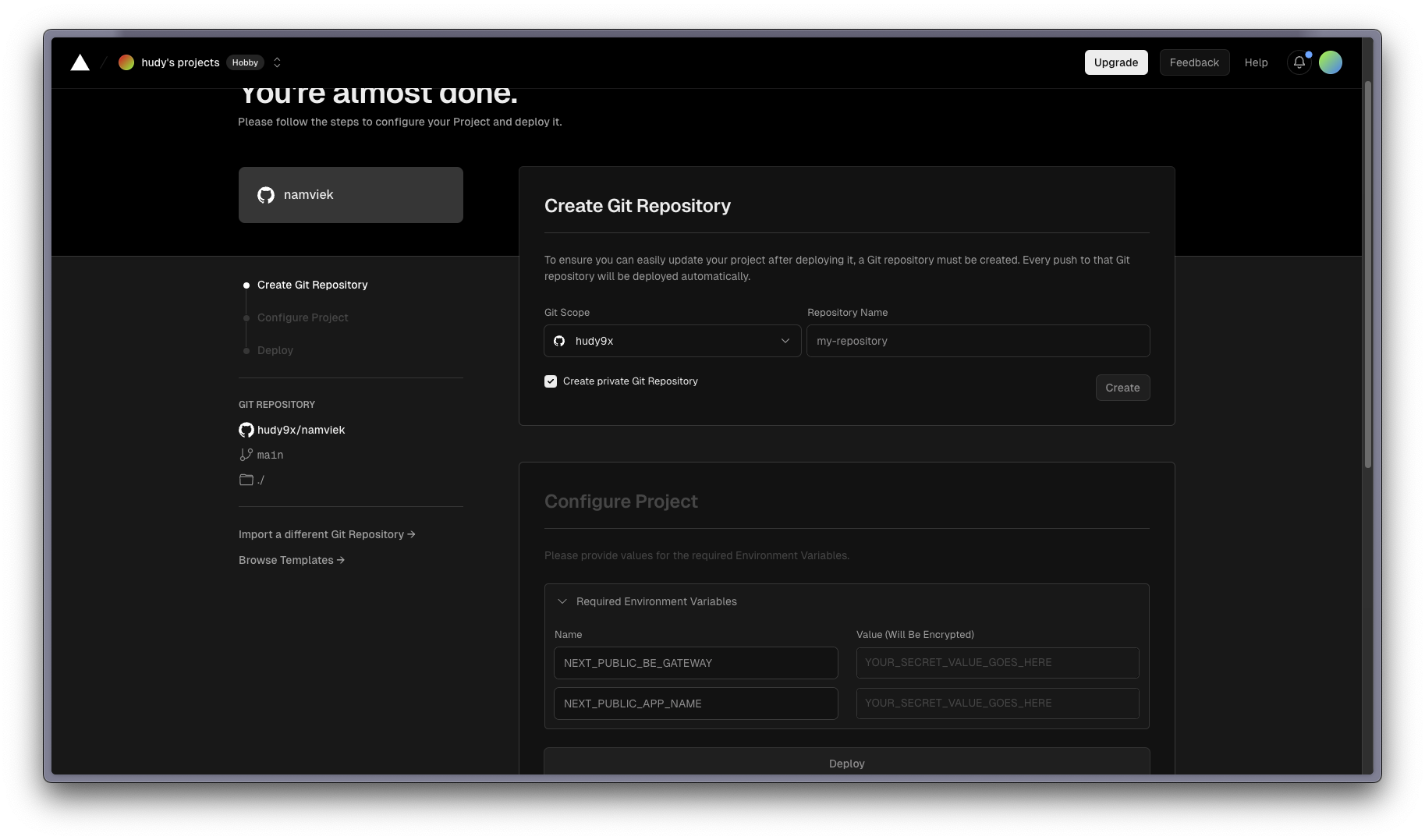Go to Deploy step in sidebar
This screenshot has height=840, width=1425.
pyautogui.click(x=275, y=350)
